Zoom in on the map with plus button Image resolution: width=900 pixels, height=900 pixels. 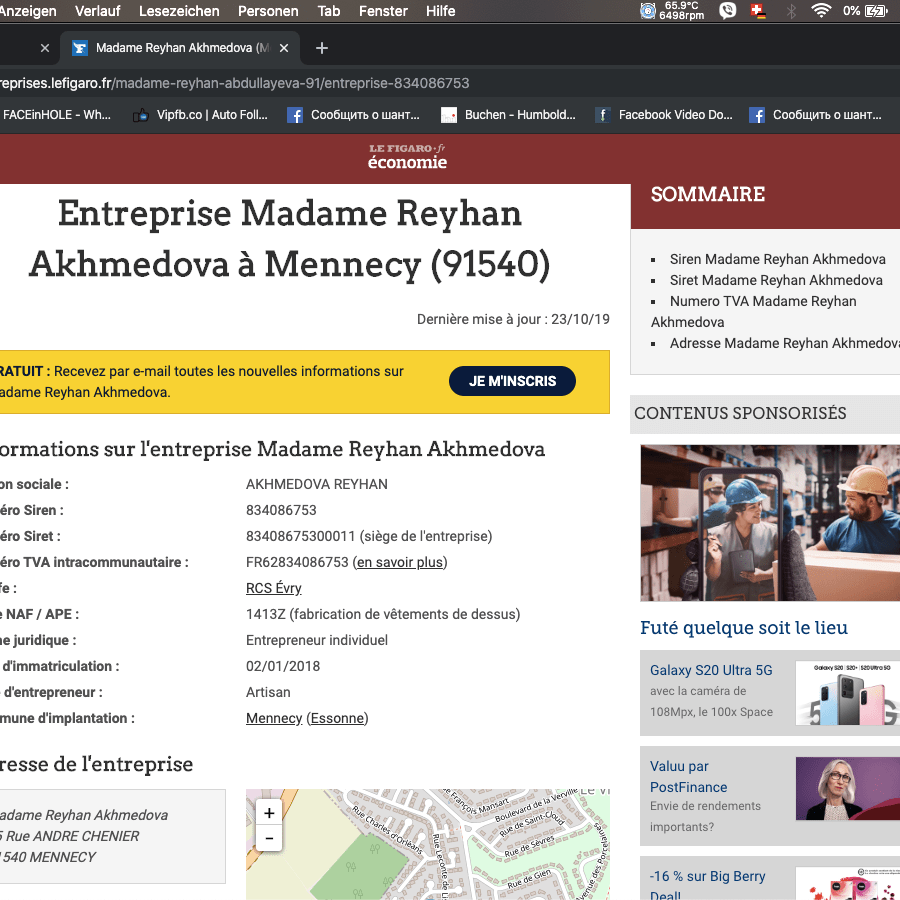pos(269,813)
